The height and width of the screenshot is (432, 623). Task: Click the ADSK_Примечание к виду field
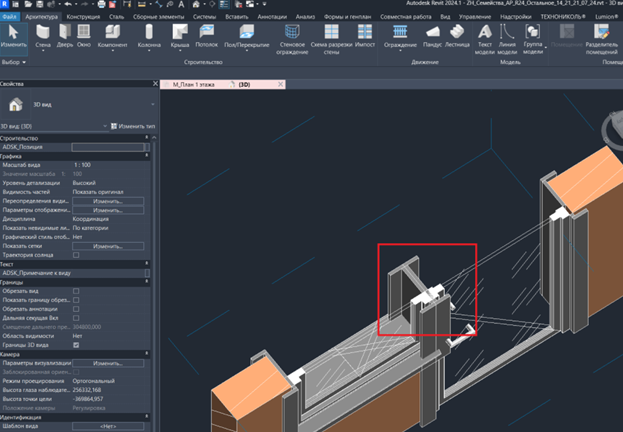(x=108, y=273)
